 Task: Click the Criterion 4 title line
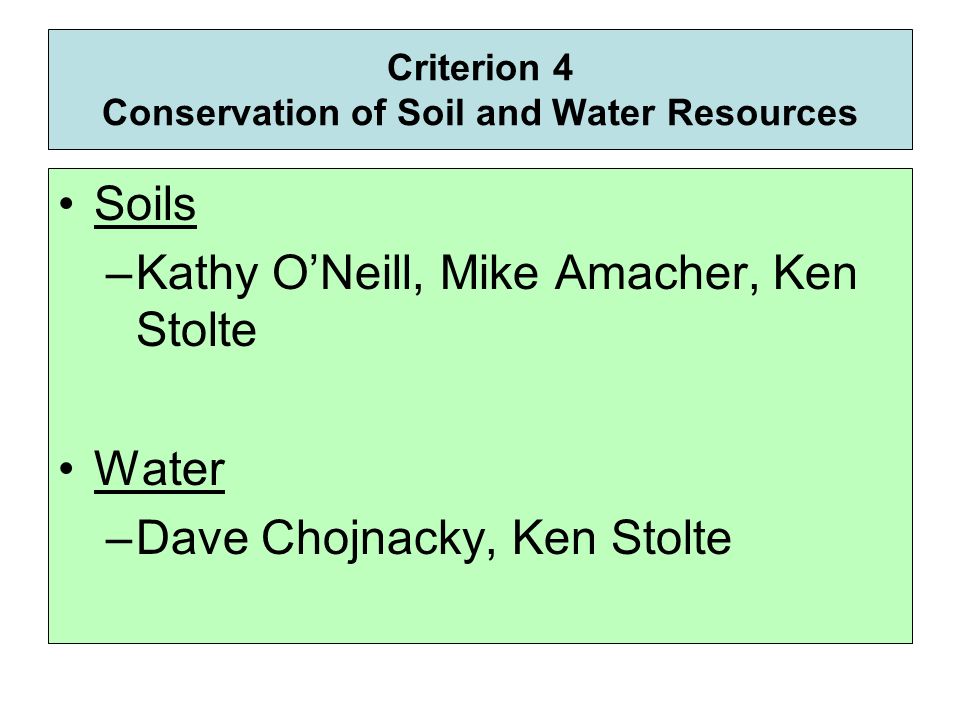coord(480,67)
